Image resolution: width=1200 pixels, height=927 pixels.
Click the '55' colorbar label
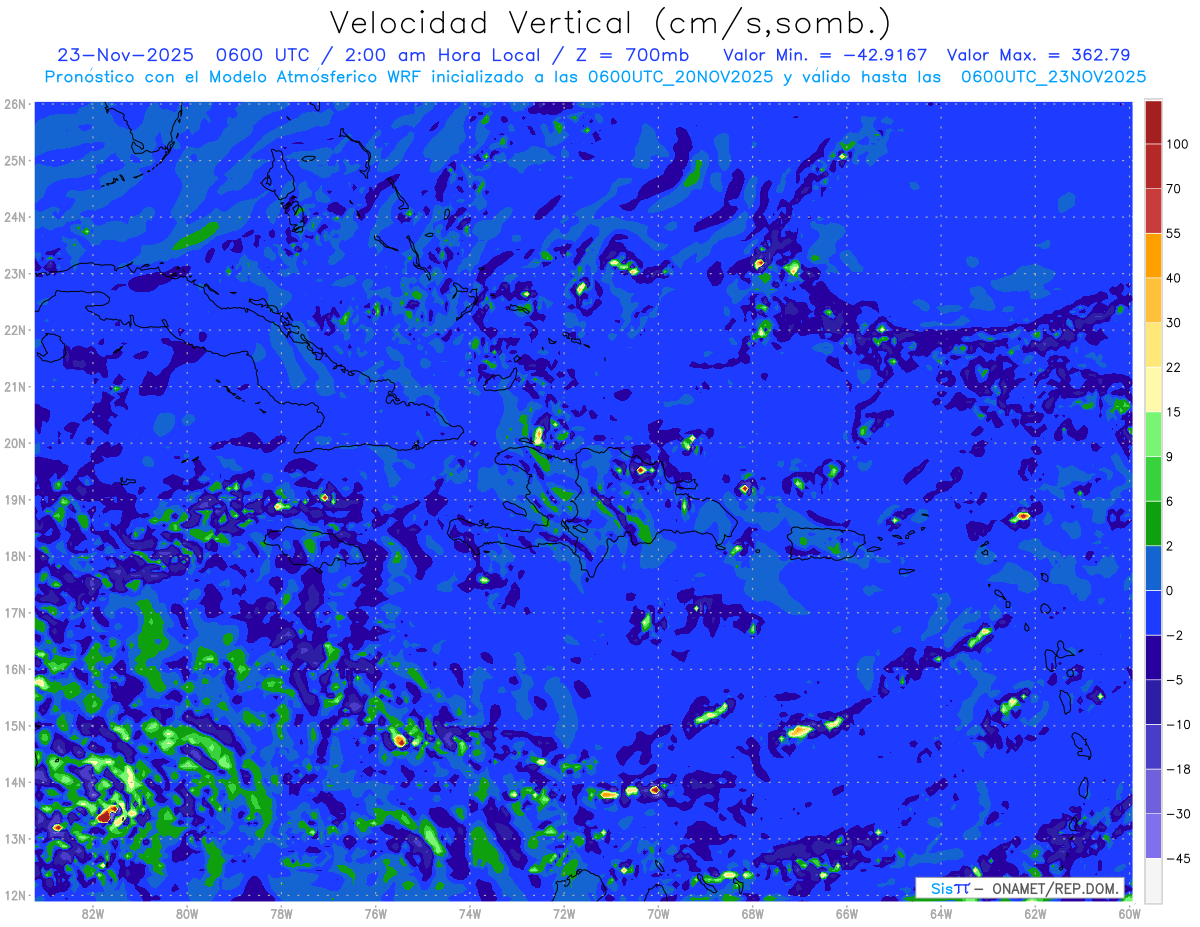coord(1174,233)
